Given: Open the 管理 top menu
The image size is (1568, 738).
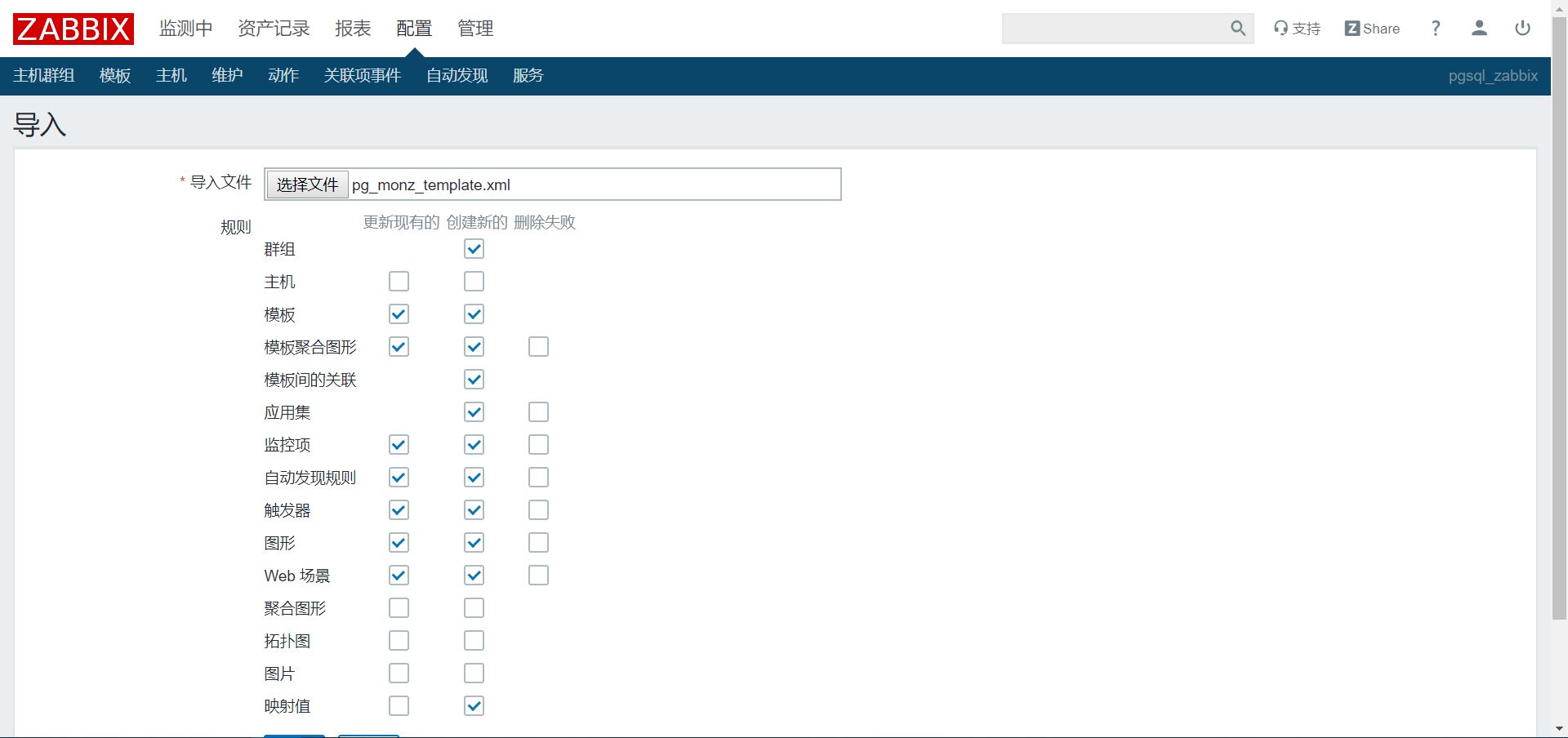Looking at the screenshot, I should (475, 29).
